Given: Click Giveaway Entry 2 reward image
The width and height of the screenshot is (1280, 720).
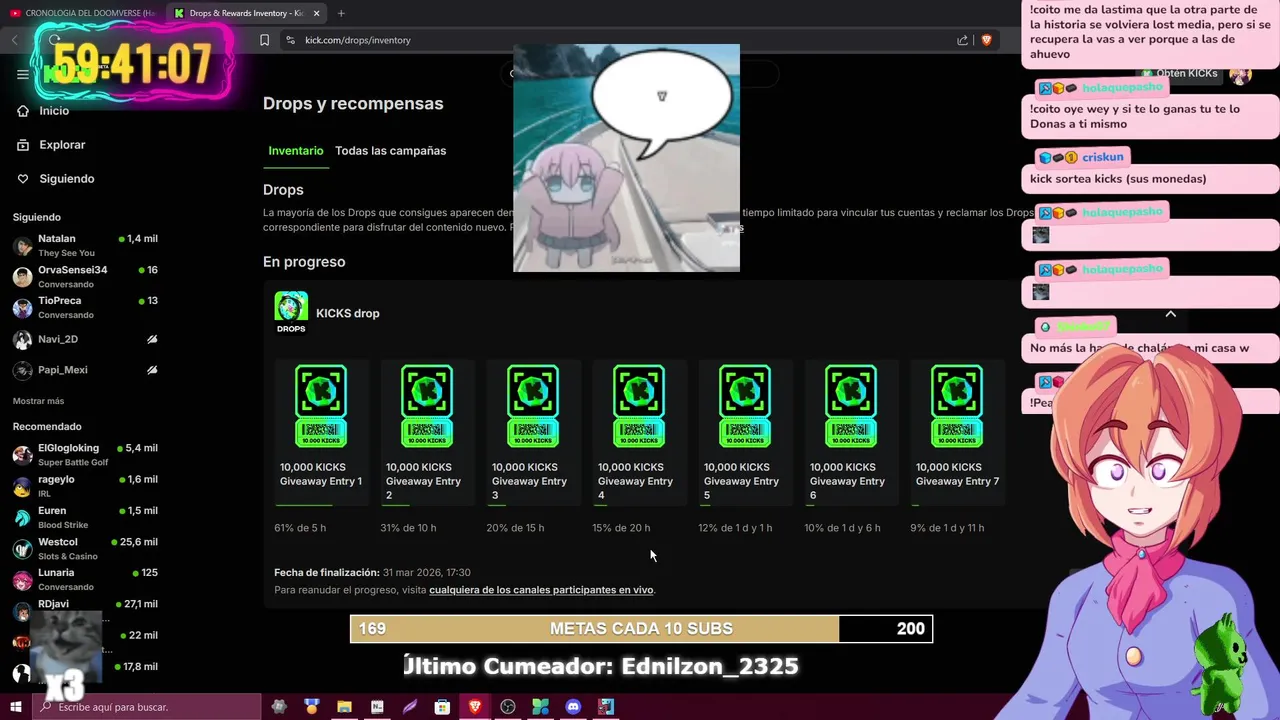Looking at the screenshot, I should 427,406.
